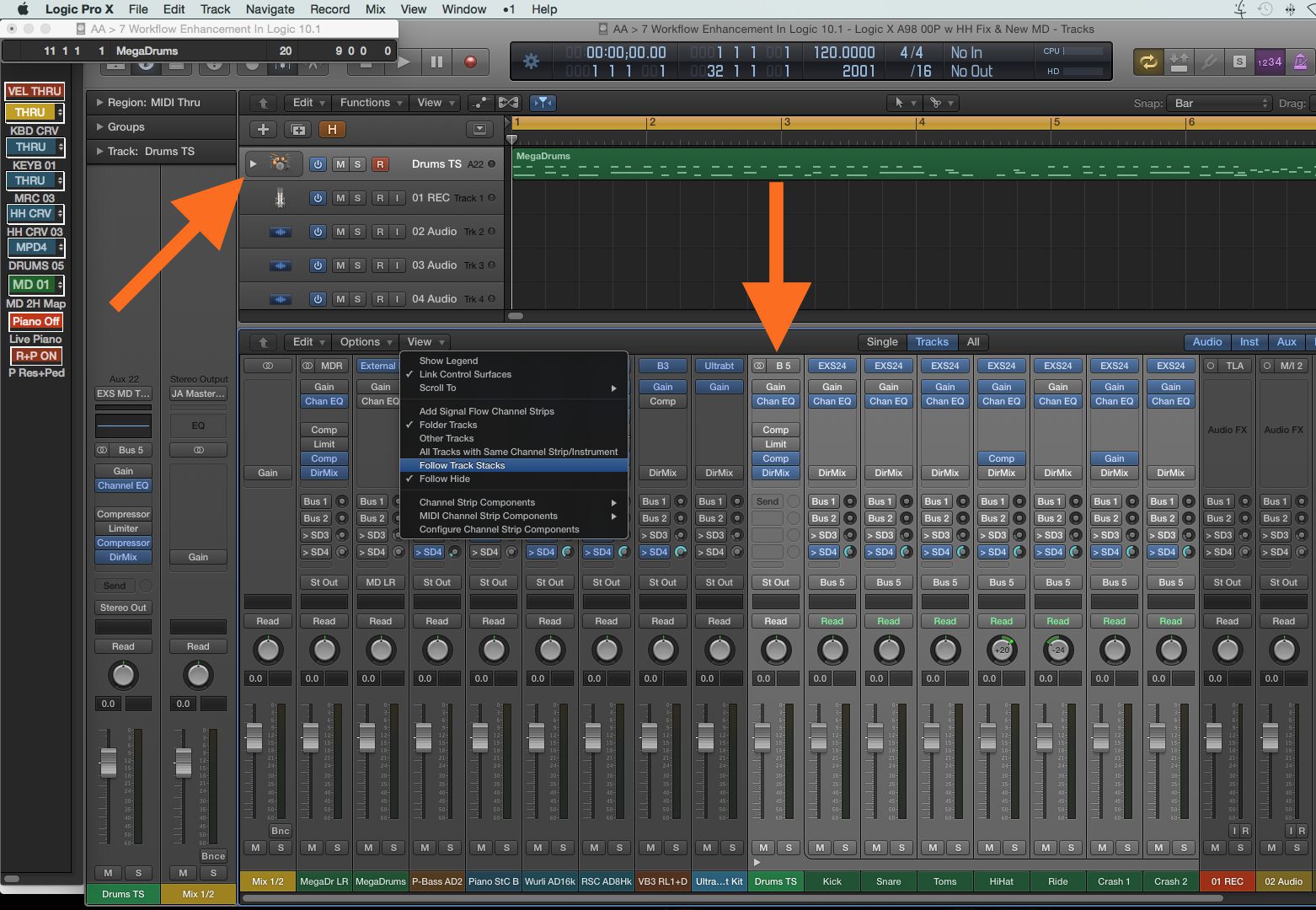The image size is (1316, 910).
Task: Toggle the solo S button in the toolbar
Action: click(x=1239, y=62)
